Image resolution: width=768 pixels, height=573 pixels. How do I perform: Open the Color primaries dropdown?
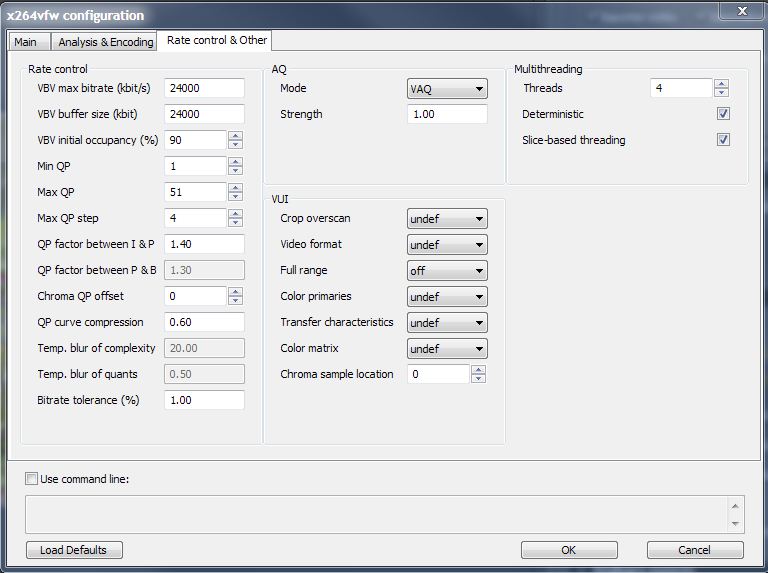point(447,296)
